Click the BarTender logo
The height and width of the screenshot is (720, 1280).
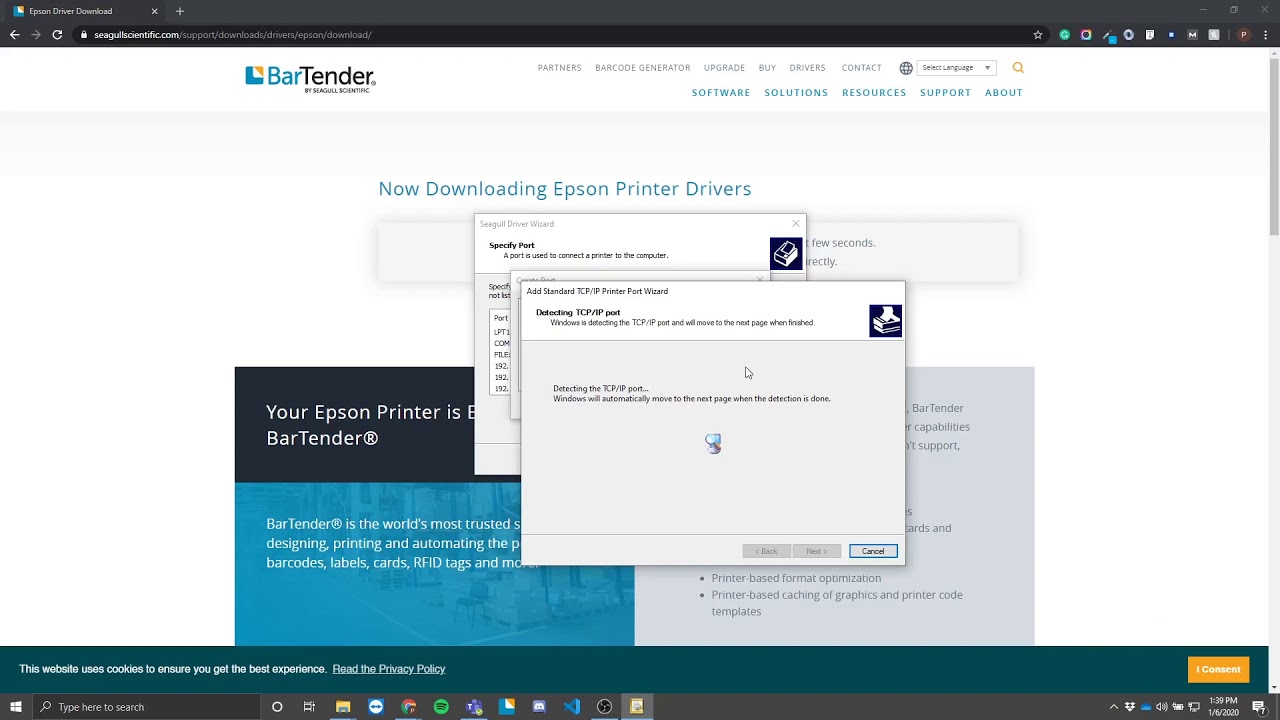(311, 79)
